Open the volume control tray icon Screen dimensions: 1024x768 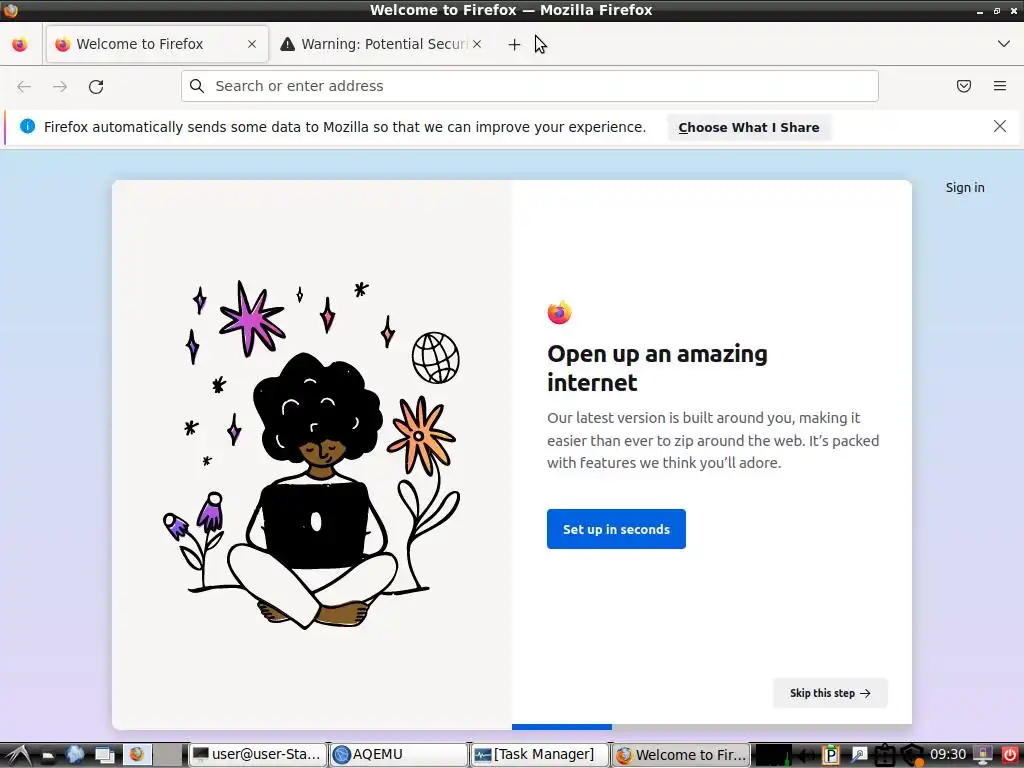tap(806, 756)
